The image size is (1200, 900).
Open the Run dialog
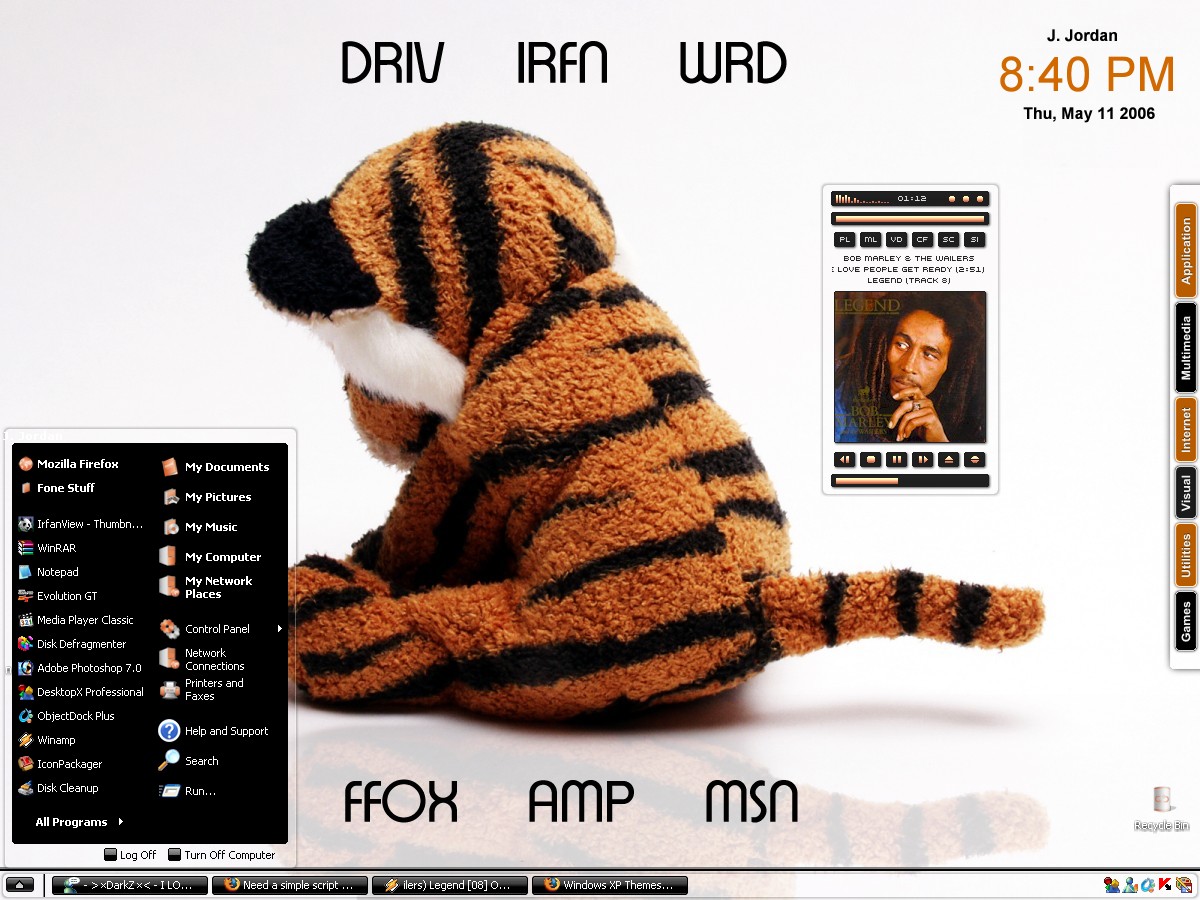(x=187, y=791)
